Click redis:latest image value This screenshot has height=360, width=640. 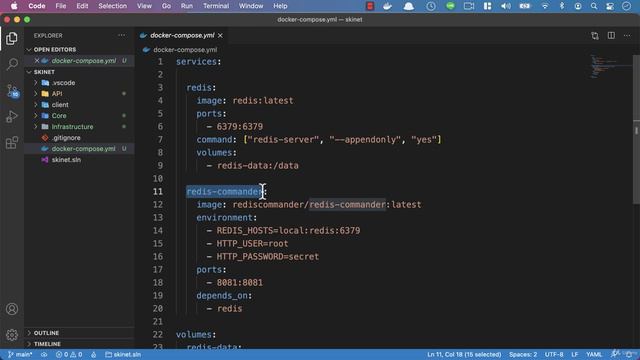tap(263, 101)
